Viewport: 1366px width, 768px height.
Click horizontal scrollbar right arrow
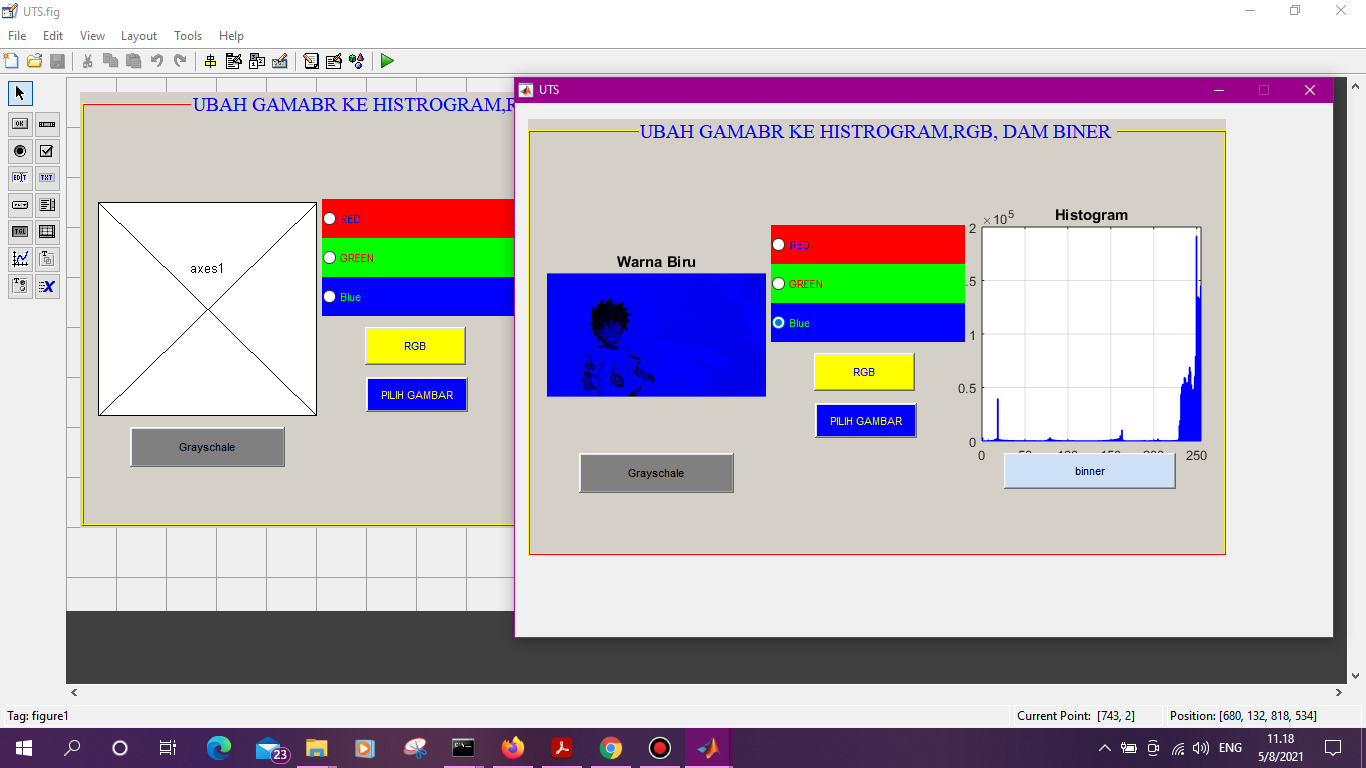click(x=1339, y=692)
